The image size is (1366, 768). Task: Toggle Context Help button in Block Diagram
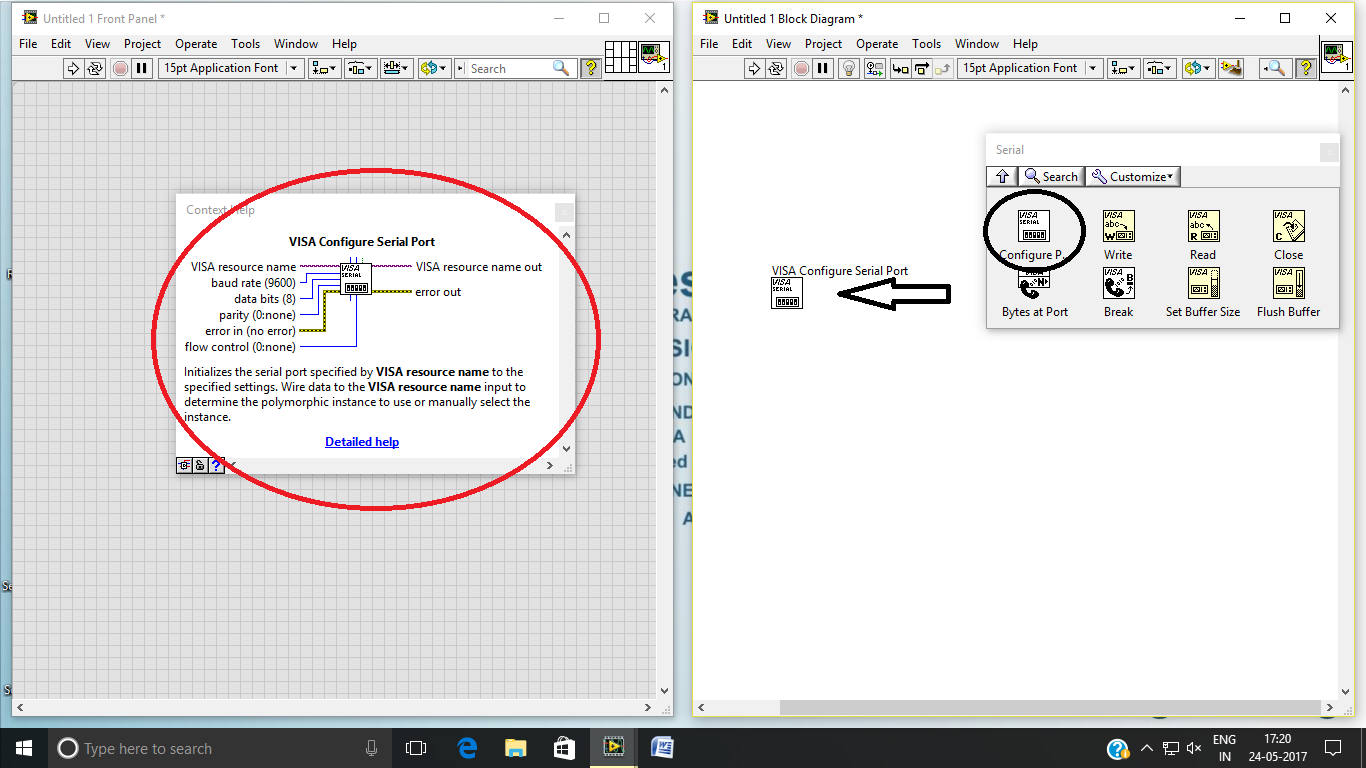click(x=1305, y=68)
